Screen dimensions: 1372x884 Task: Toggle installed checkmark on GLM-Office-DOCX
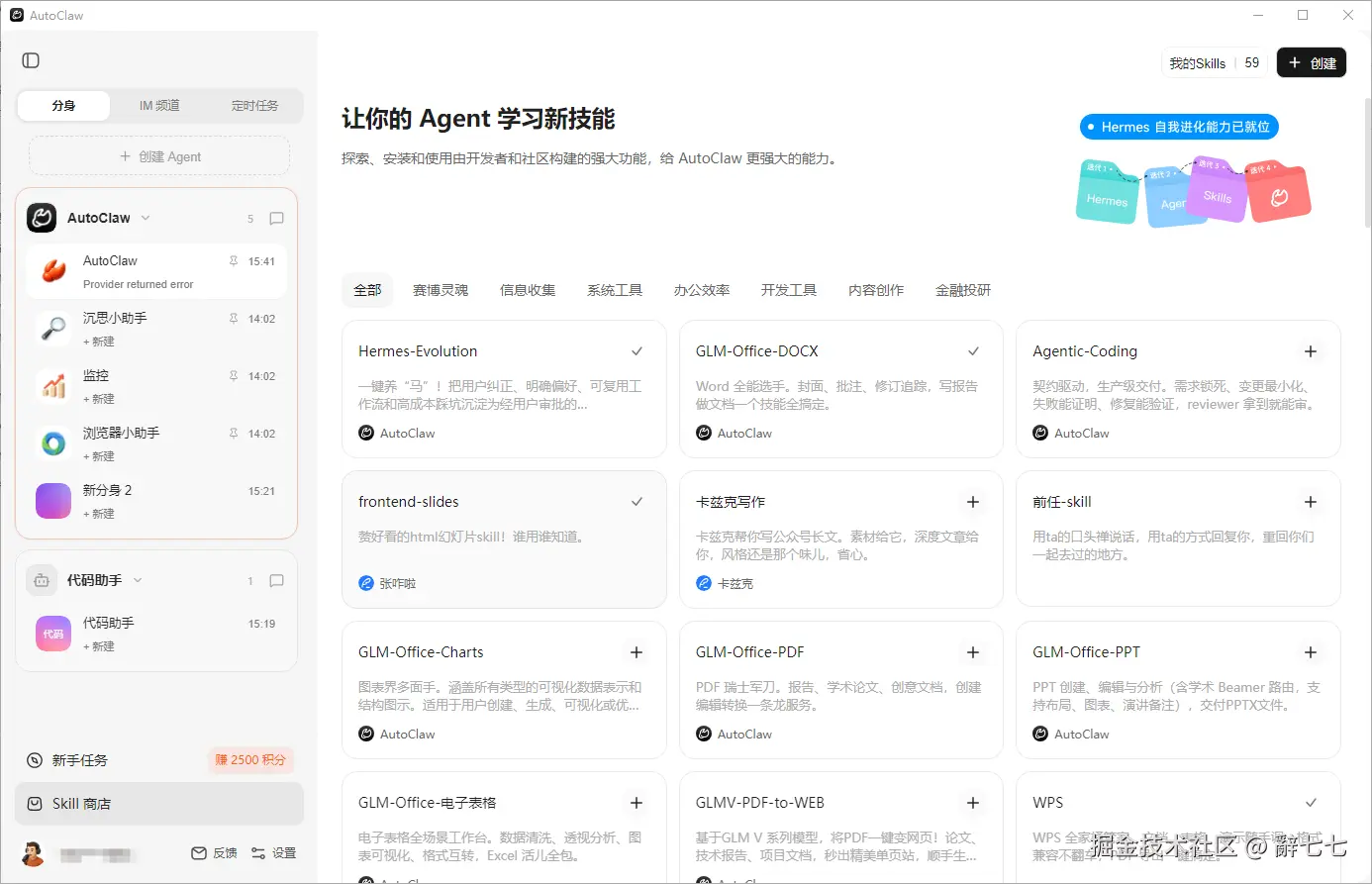click(973, 351)
